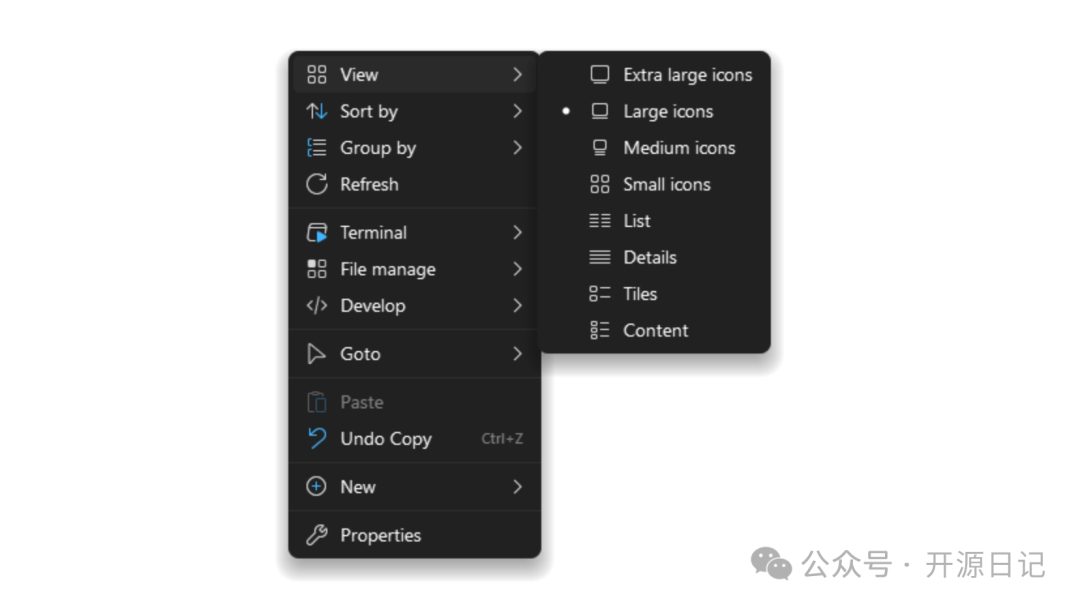Viewport: 1080px width, 608px height.
Task: Click the File manage grid icon
Action: pos(317,269)
